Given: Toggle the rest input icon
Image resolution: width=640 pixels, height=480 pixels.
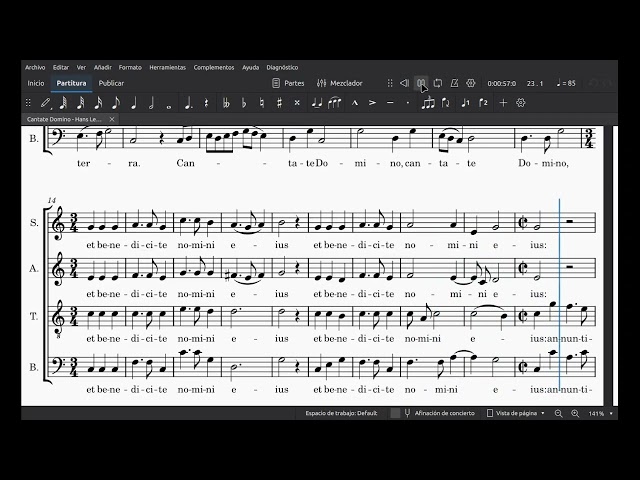Looking at the screenshot, I should pos(206,103).
